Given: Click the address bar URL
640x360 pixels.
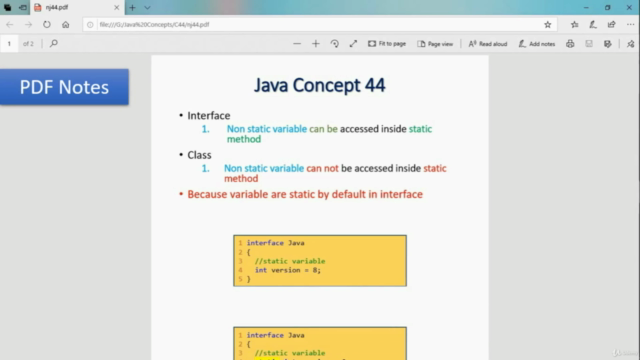Looking at the screenshot, I should tap(154, 24).
